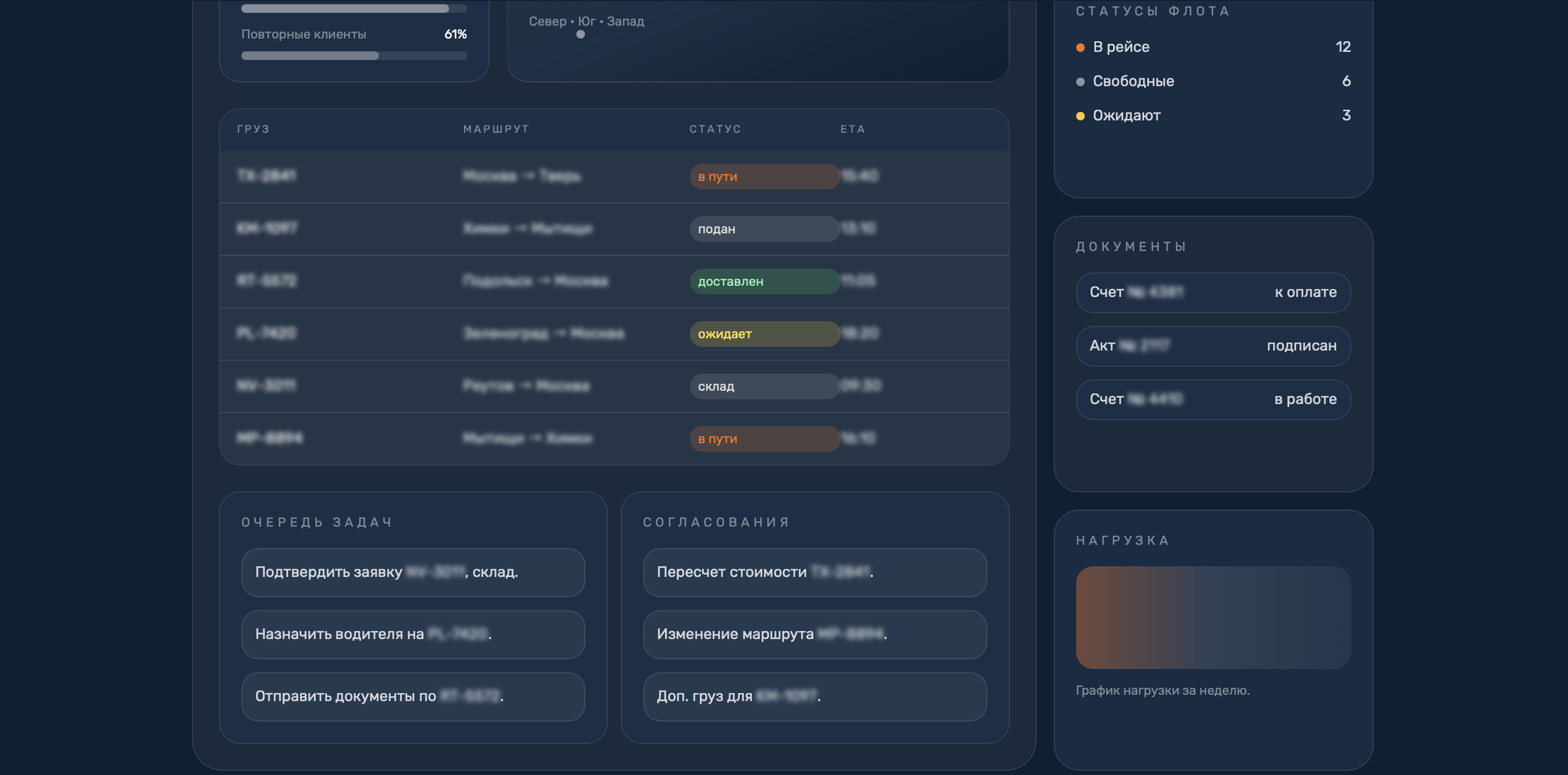Click the подан status pill
The image size is (1568, 775).
(x=764, y=229)
